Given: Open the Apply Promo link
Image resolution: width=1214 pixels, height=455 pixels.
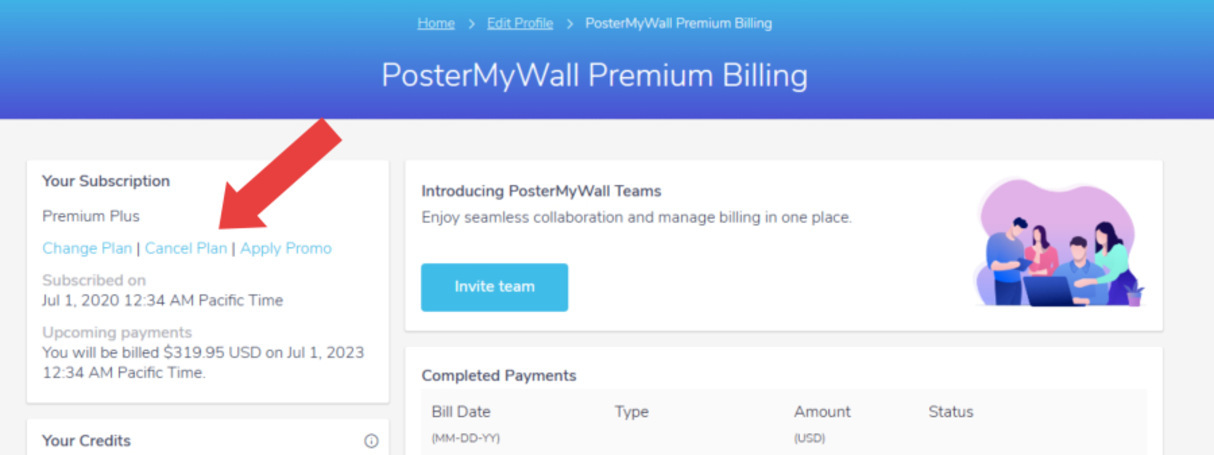Looking at the screenshot, I should pos(286,248).
